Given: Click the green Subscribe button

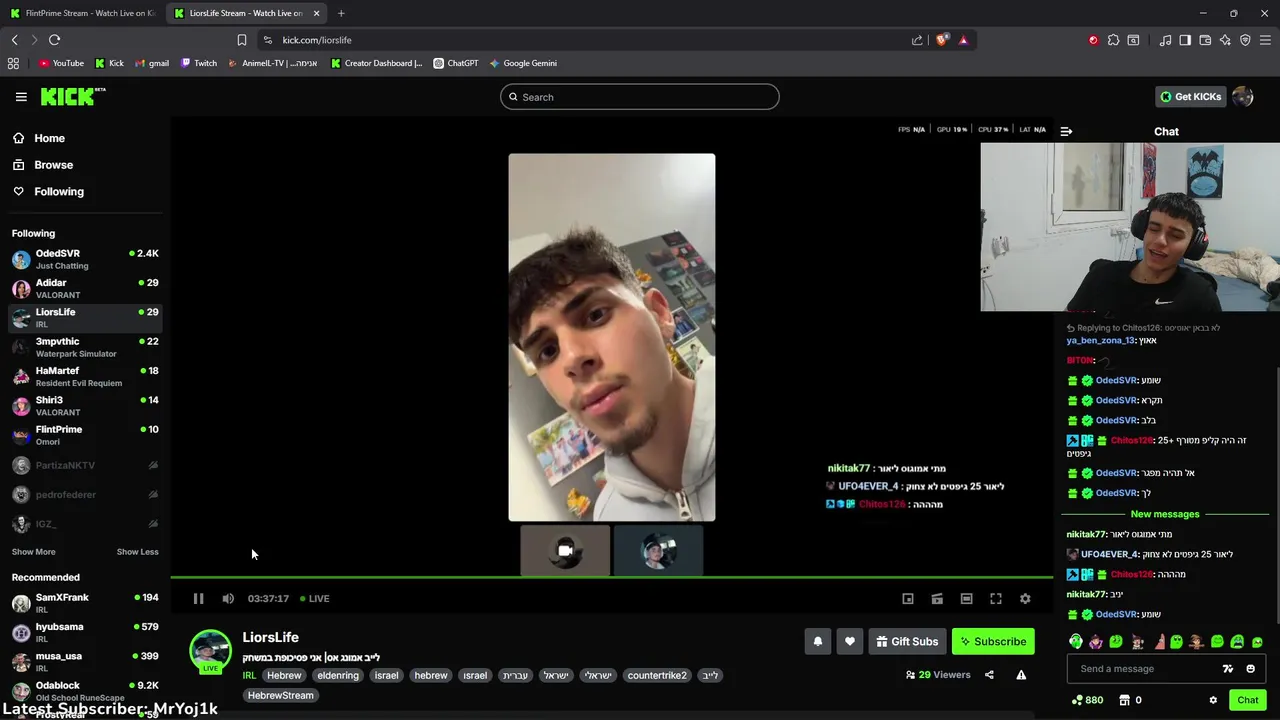Looking at the screenshot, I should coord(993,642).
